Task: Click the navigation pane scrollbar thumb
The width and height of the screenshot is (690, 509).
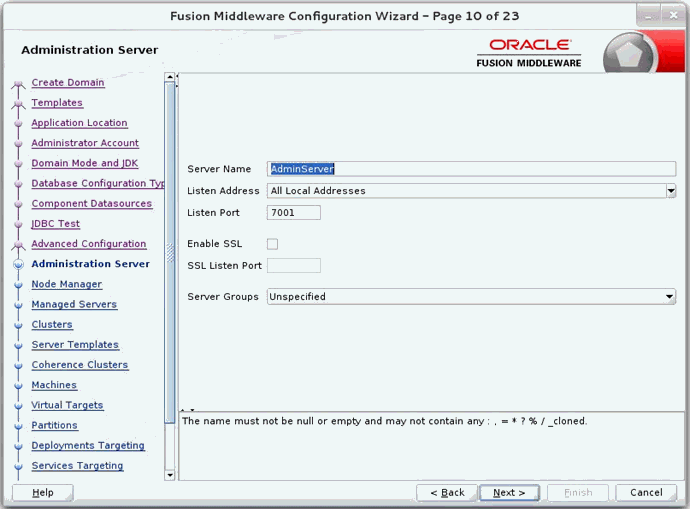Action: click(x=169, y=253)
